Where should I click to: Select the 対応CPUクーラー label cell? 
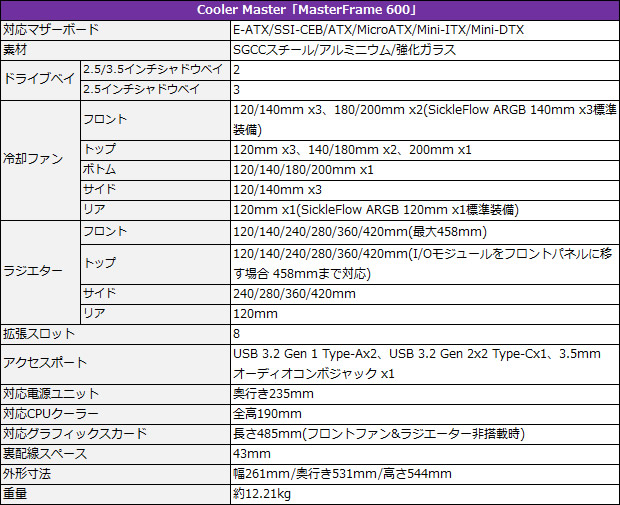(x=115, y=414)
